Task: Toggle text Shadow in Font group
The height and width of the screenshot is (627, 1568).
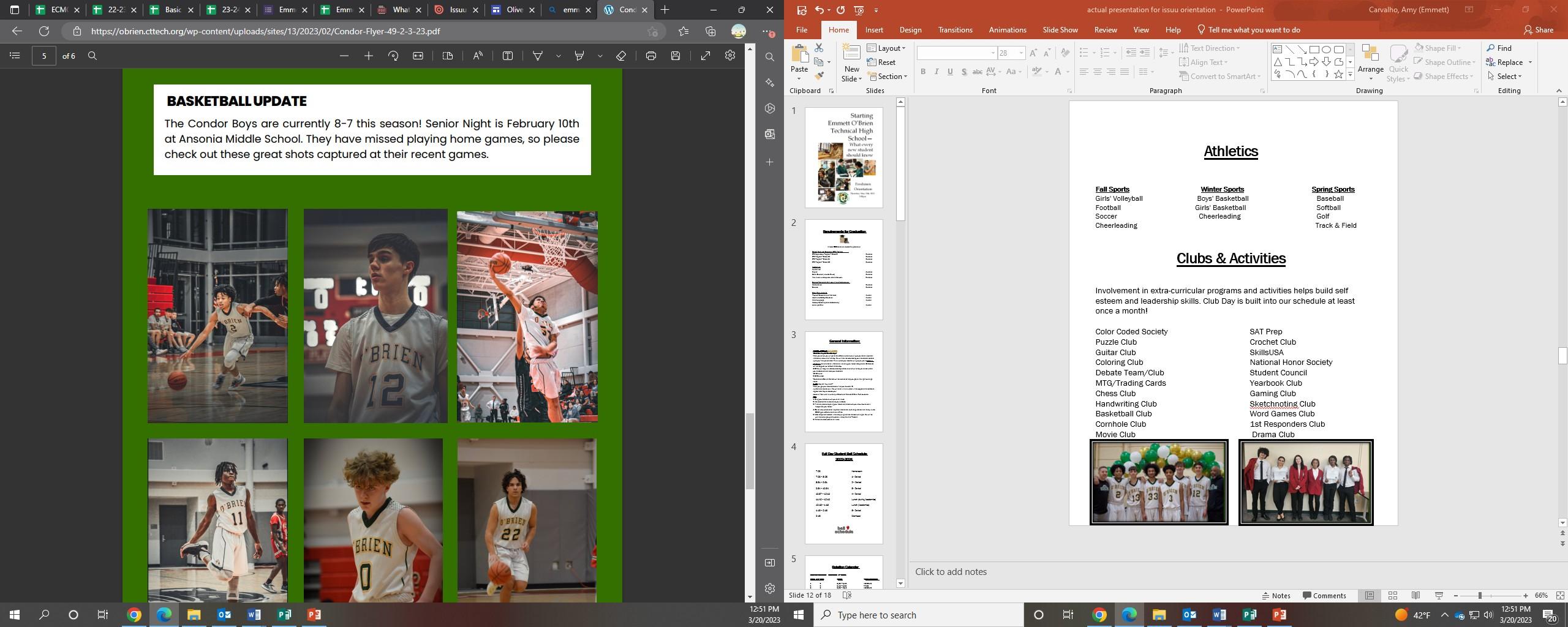Action: pyautogui.click(x=963, y=72)
